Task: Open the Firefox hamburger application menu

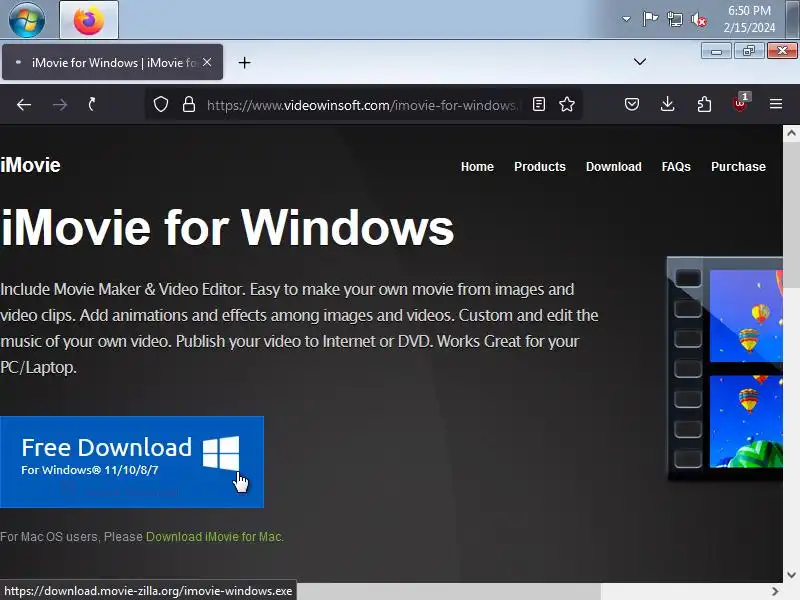Action: 776,104
